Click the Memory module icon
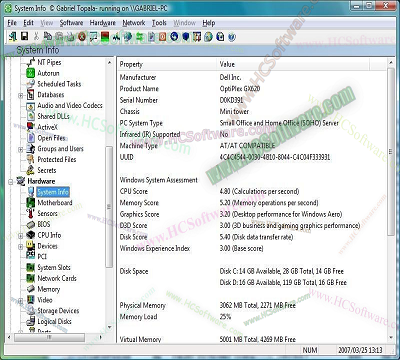This screenshot has height=360, width=400. pyautogui.click(x=31, y=289)
